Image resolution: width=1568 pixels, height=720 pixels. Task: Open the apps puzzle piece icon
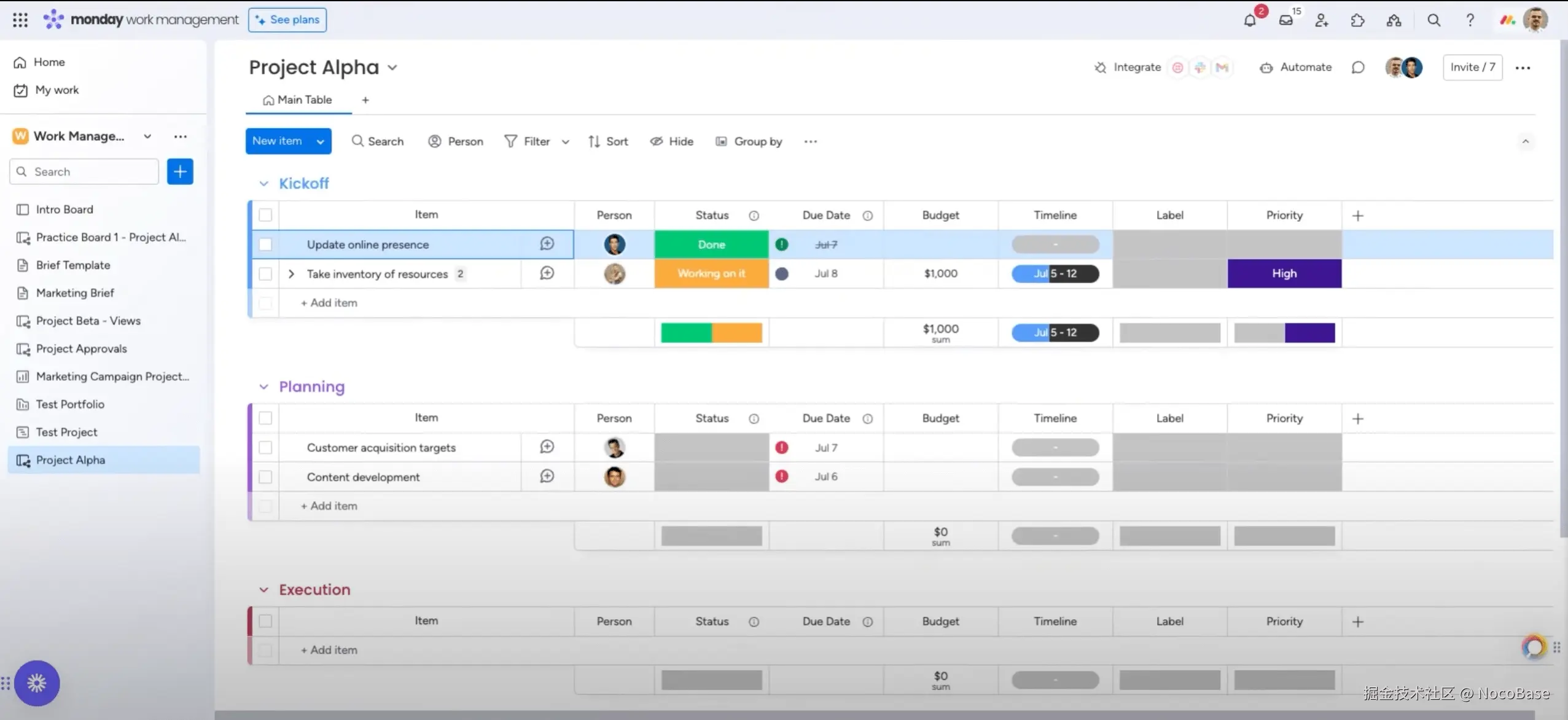point(1357,20)
